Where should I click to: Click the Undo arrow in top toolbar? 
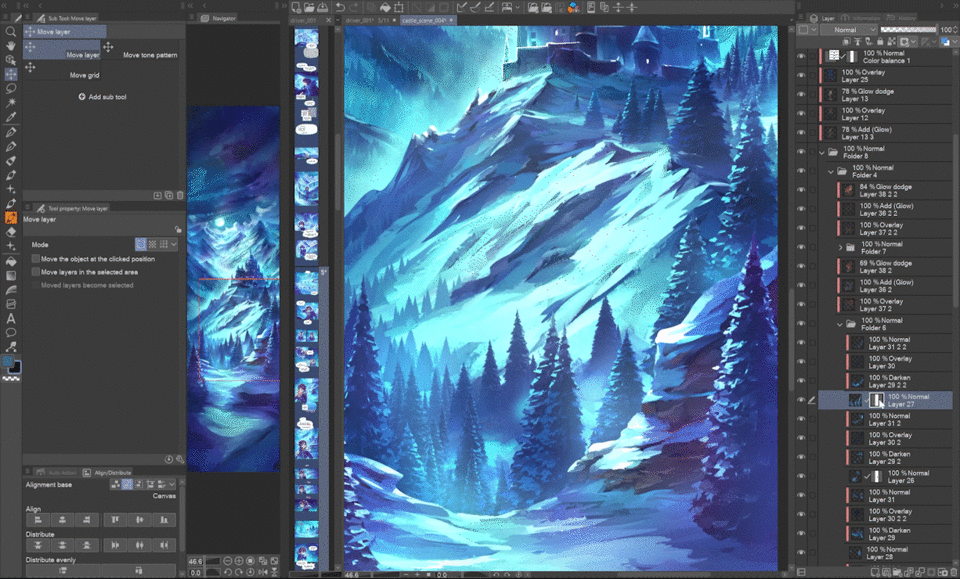[x=340, y=7]
